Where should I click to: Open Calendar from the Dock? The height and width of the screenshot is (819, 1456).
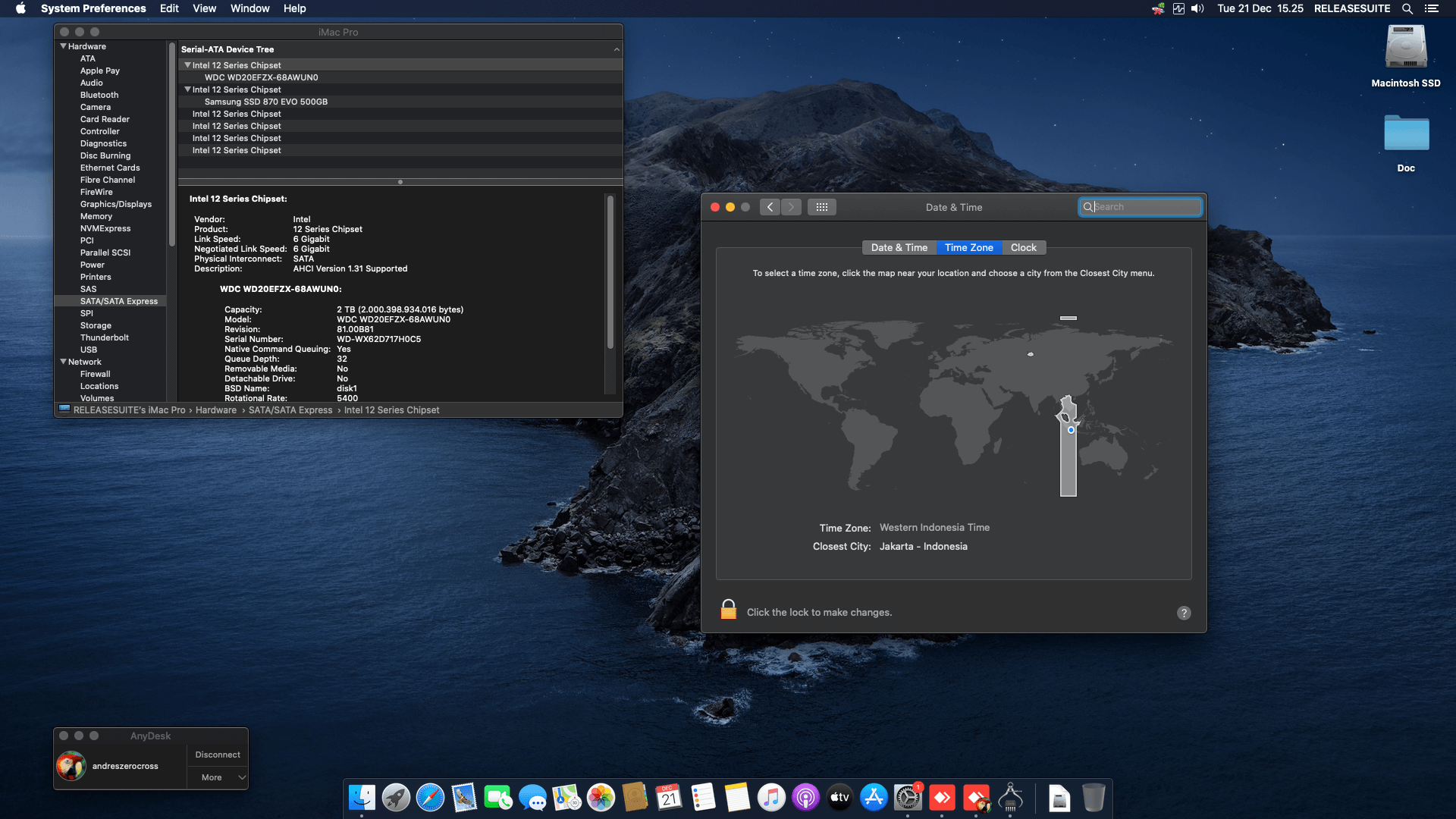point(669,798)
